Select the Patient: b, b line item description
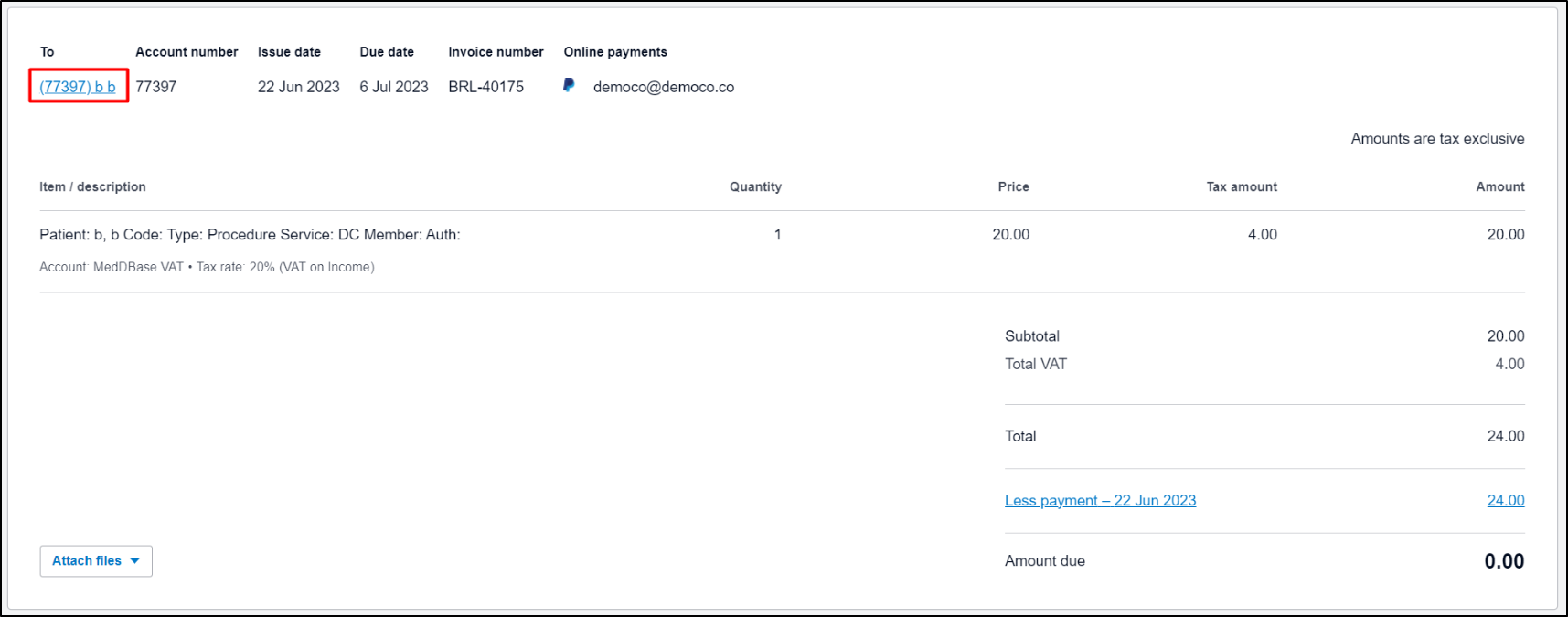Screen dimensions: 1568x617 pos(250,235)
